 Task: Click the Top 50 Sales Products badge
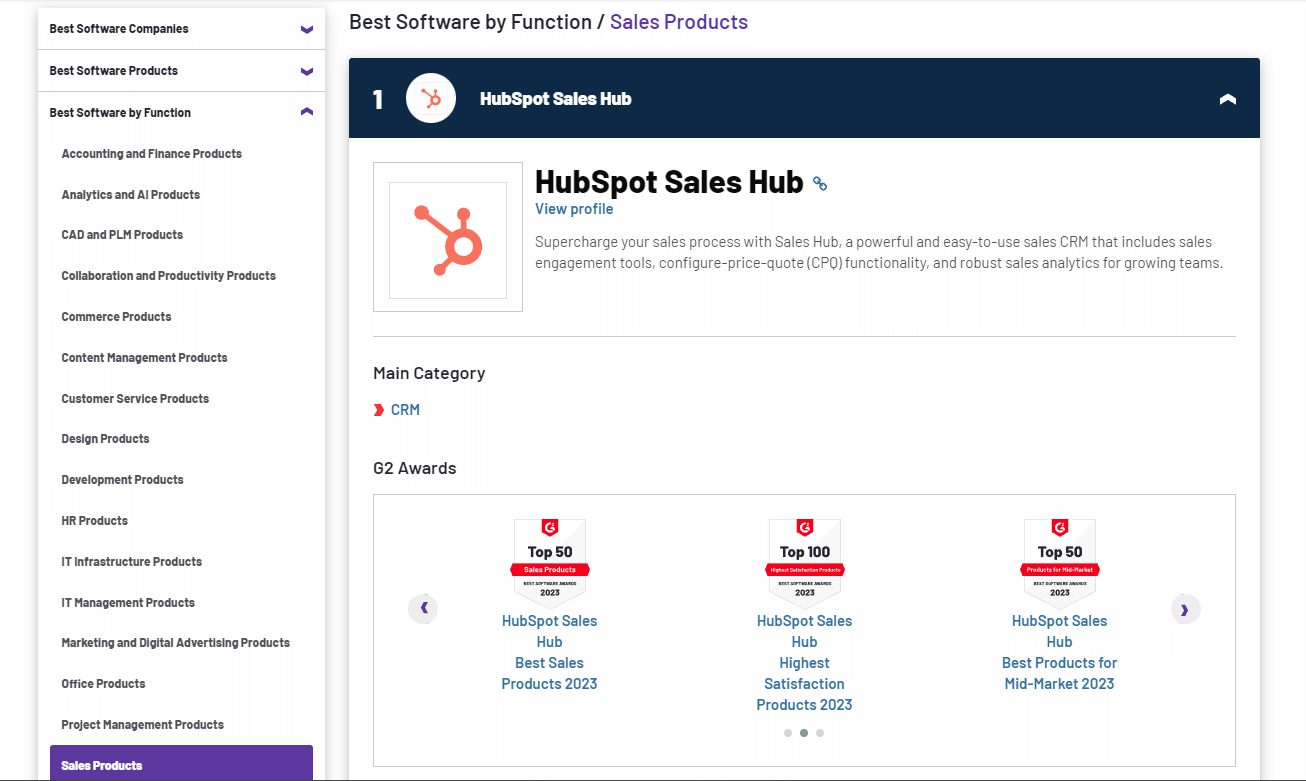[550, 564]
